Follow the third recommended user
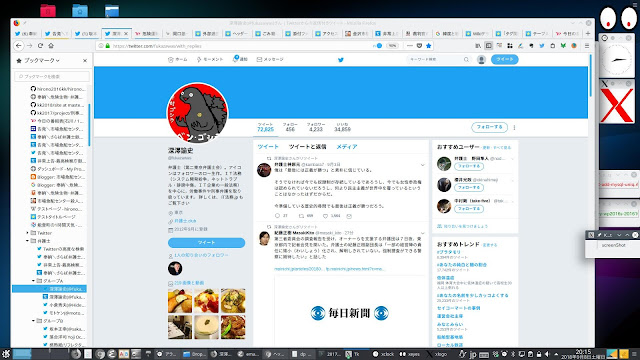Viewport: 640px width, 360px height. (x=469, y=209)
